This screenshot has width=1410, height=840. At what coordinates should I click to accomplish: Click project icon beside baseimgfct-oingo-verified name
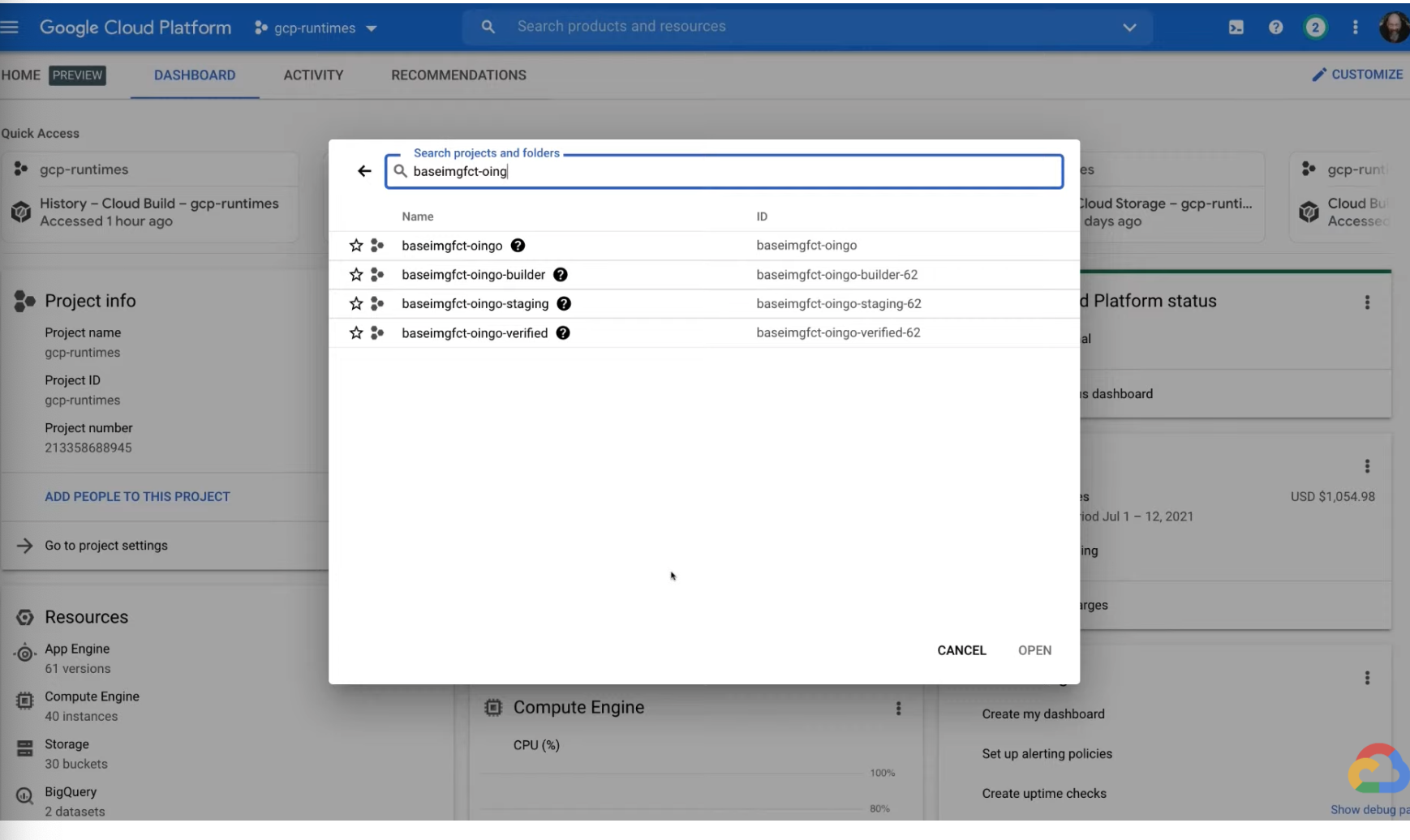(x=377, y=333)
